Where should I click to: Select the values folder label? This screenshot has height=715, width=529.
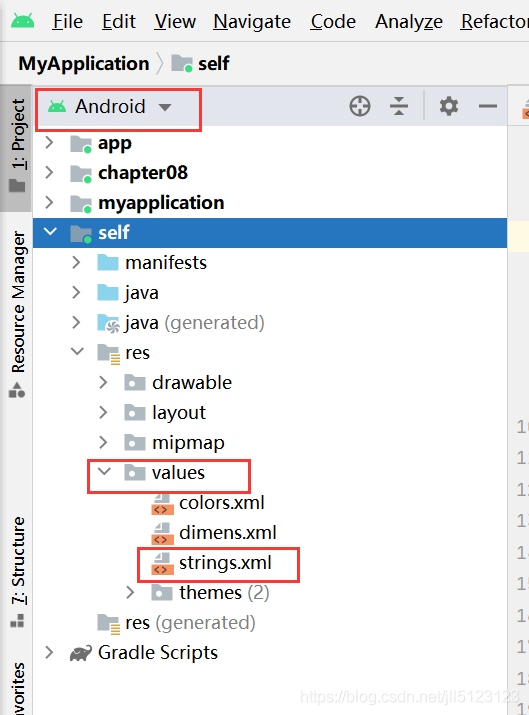(x=178, y=473)
